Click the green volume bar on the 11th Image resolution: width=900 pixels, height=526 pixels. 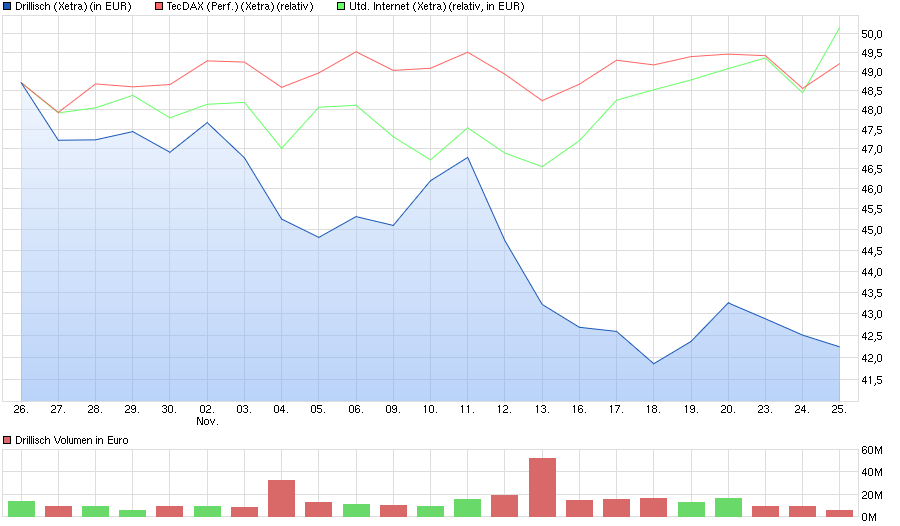click(x=468, y=508)
